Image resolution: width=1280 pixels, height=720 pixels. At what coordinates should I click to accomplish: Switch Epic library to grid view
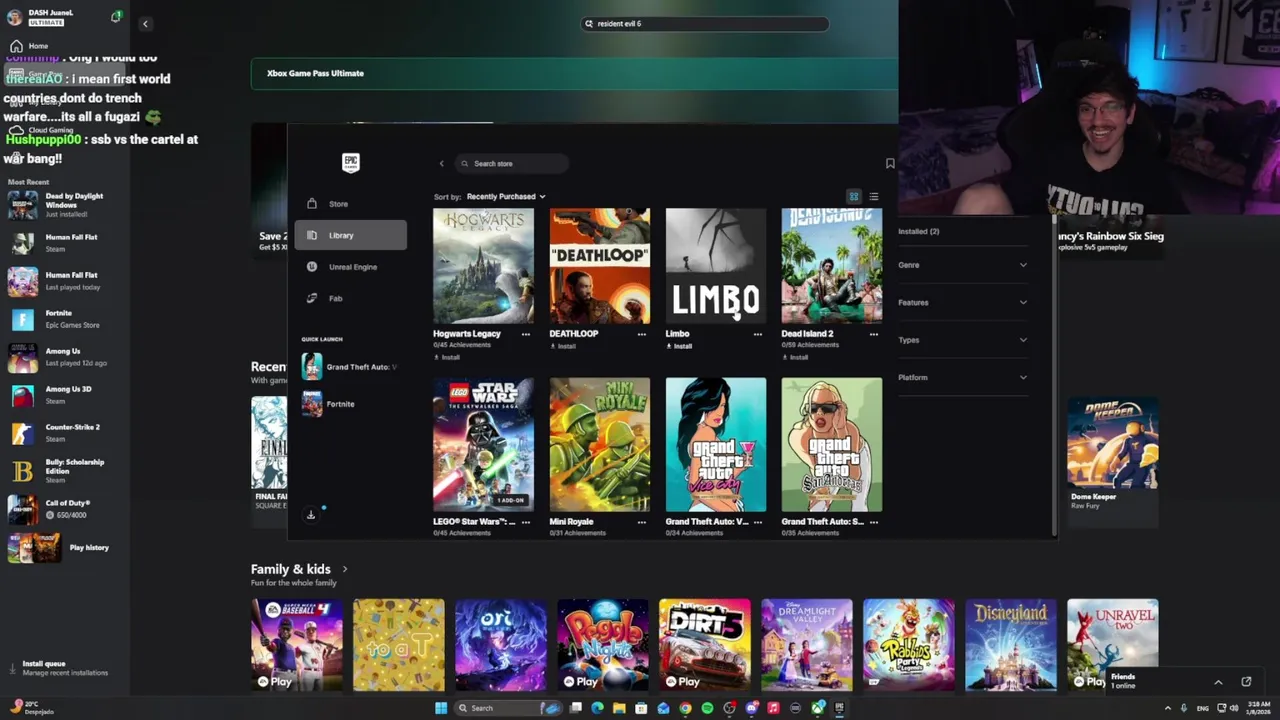point(854,196)
